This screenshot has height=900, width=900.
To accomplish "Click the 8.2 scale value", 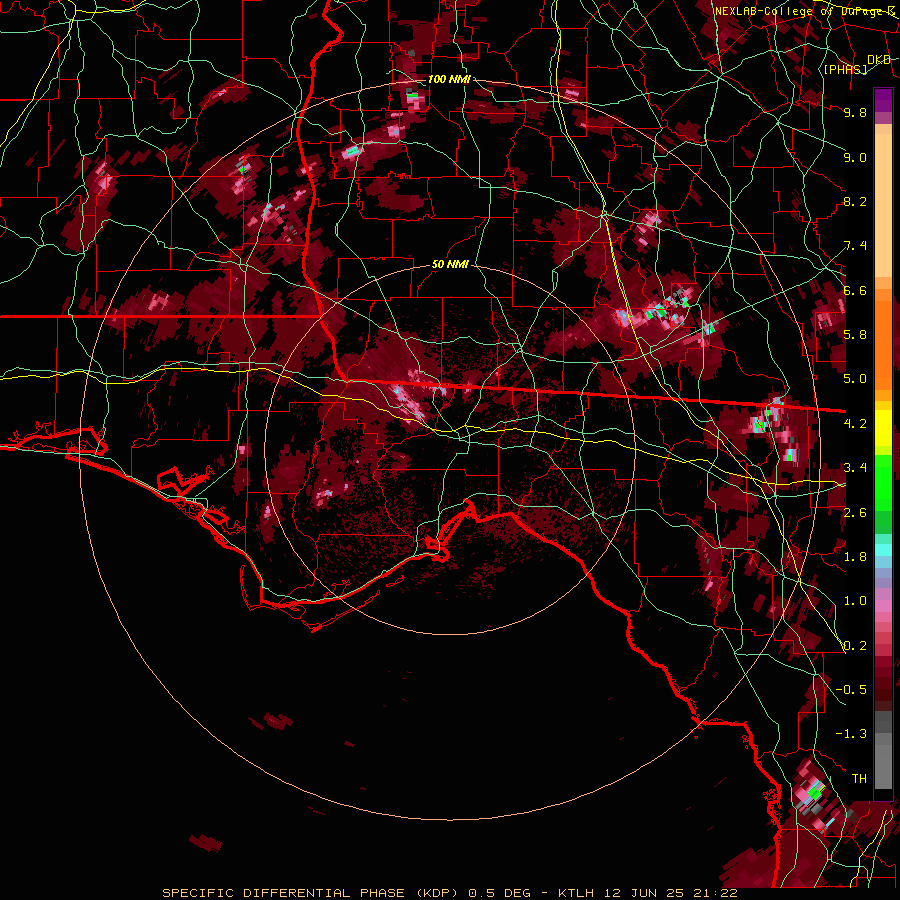I will coord(855,201).
